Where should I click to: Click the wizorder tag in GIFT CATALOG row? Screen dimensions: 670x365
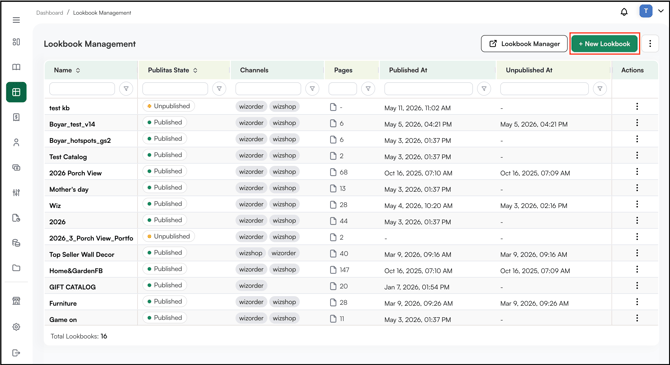coord(251,286)
